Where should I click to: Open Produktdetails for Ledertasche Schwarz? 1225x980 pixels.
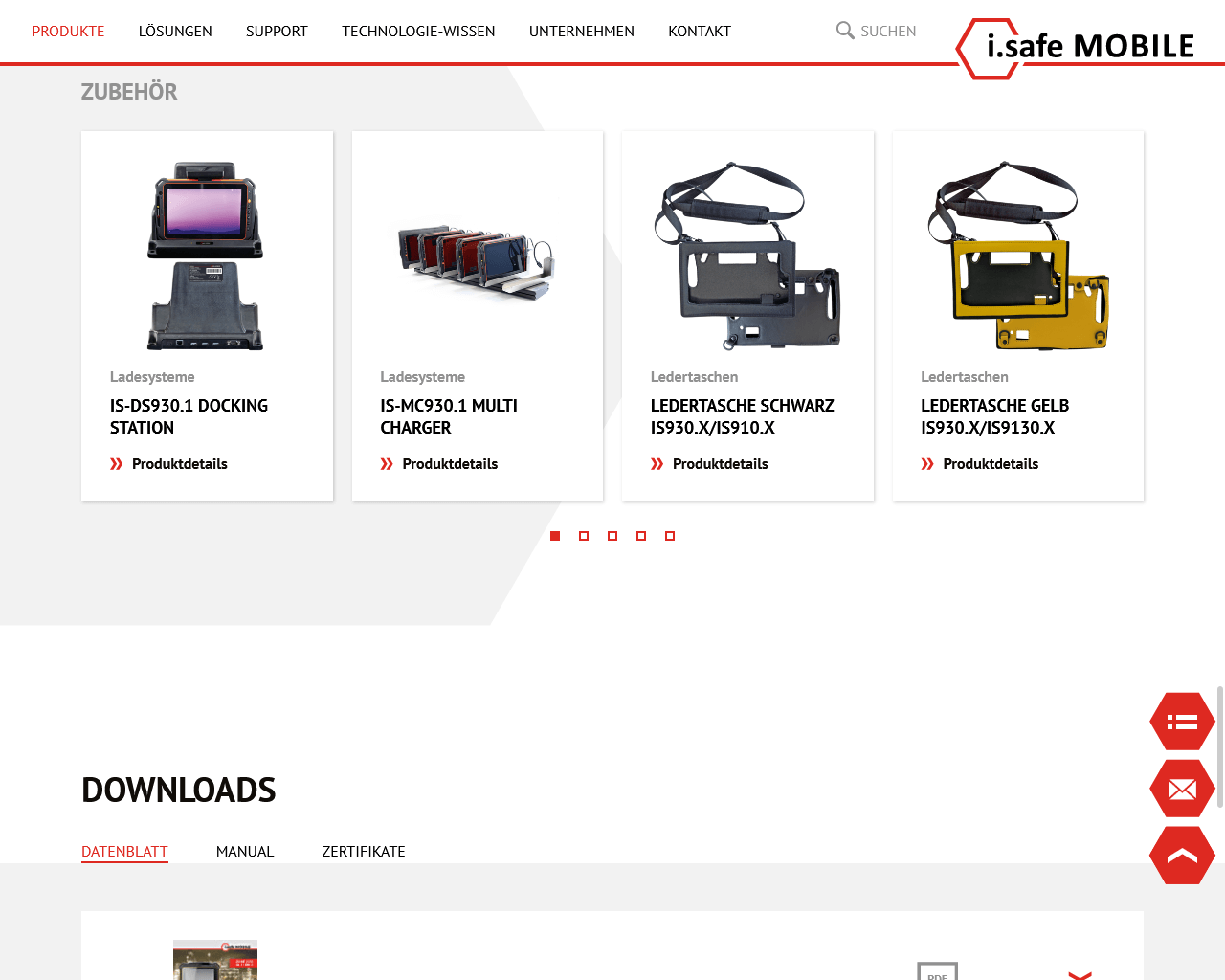click(x=721, y=464)
